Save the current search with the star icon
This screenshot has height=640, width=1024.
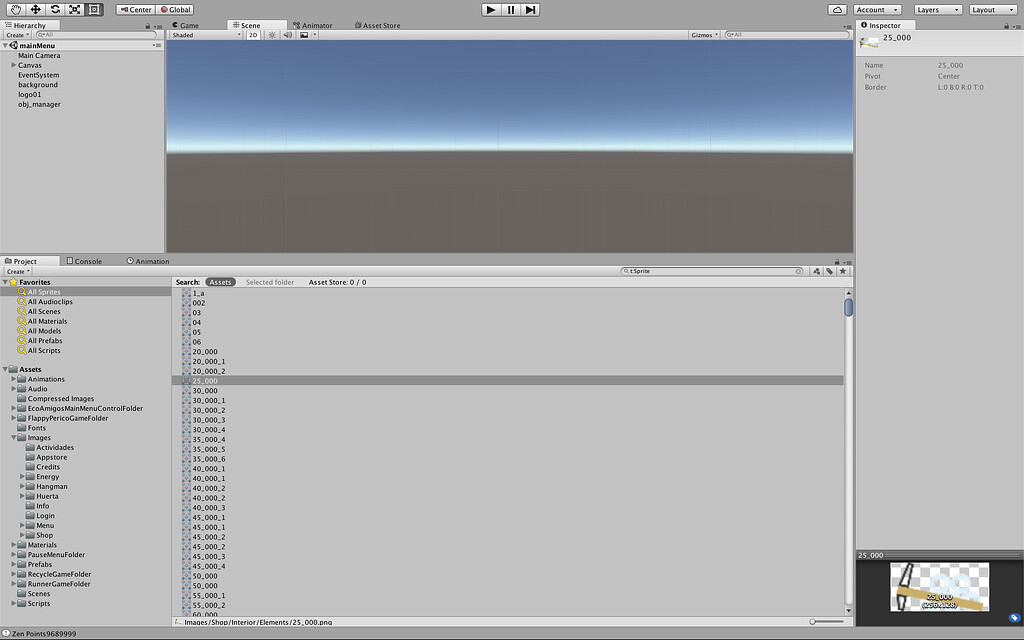tap(843, 271)
